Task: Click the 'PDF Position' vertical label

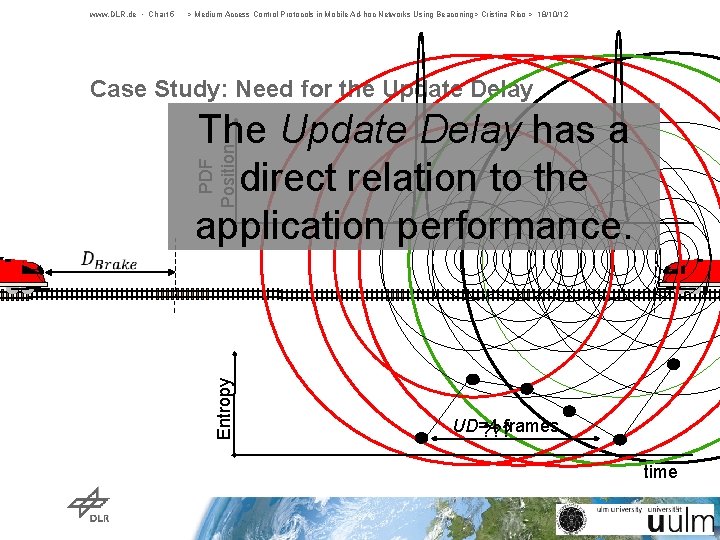Action: [217, 176]
